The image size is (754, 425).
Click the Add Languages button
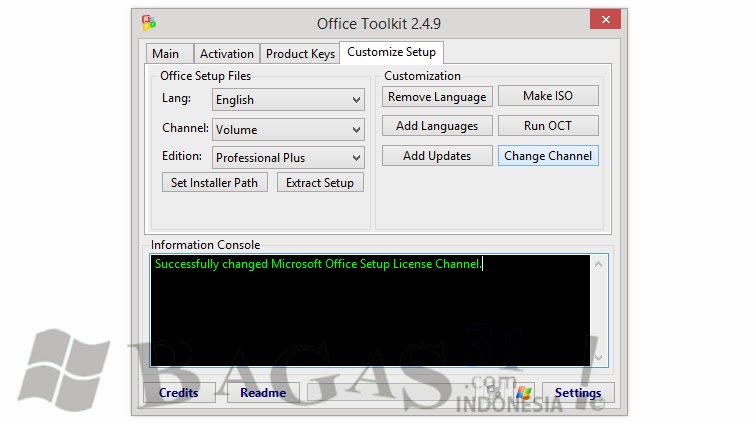pos(437,125)
